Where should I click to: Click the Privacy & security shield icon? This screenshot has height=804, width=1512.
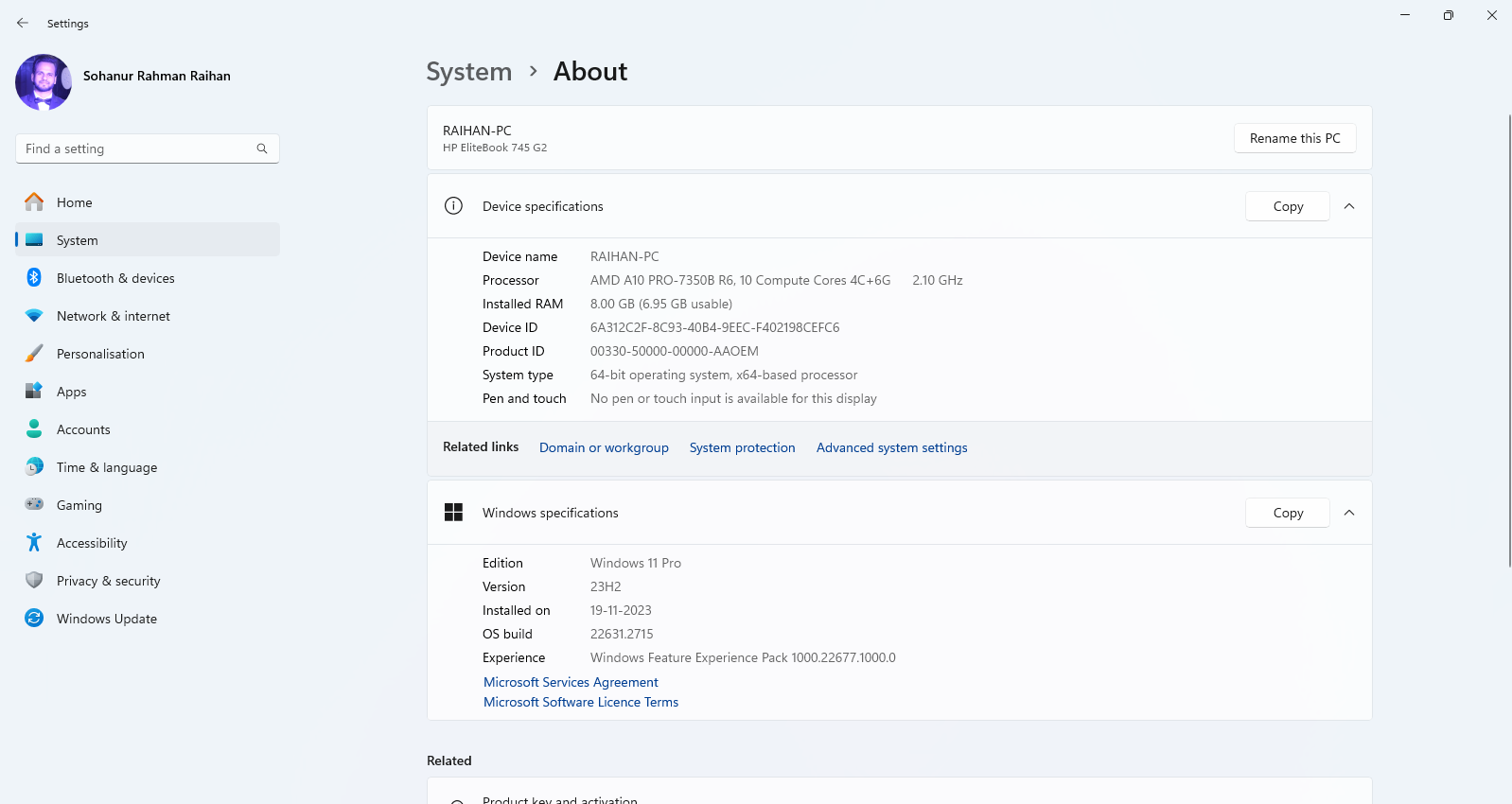(34, 581)
